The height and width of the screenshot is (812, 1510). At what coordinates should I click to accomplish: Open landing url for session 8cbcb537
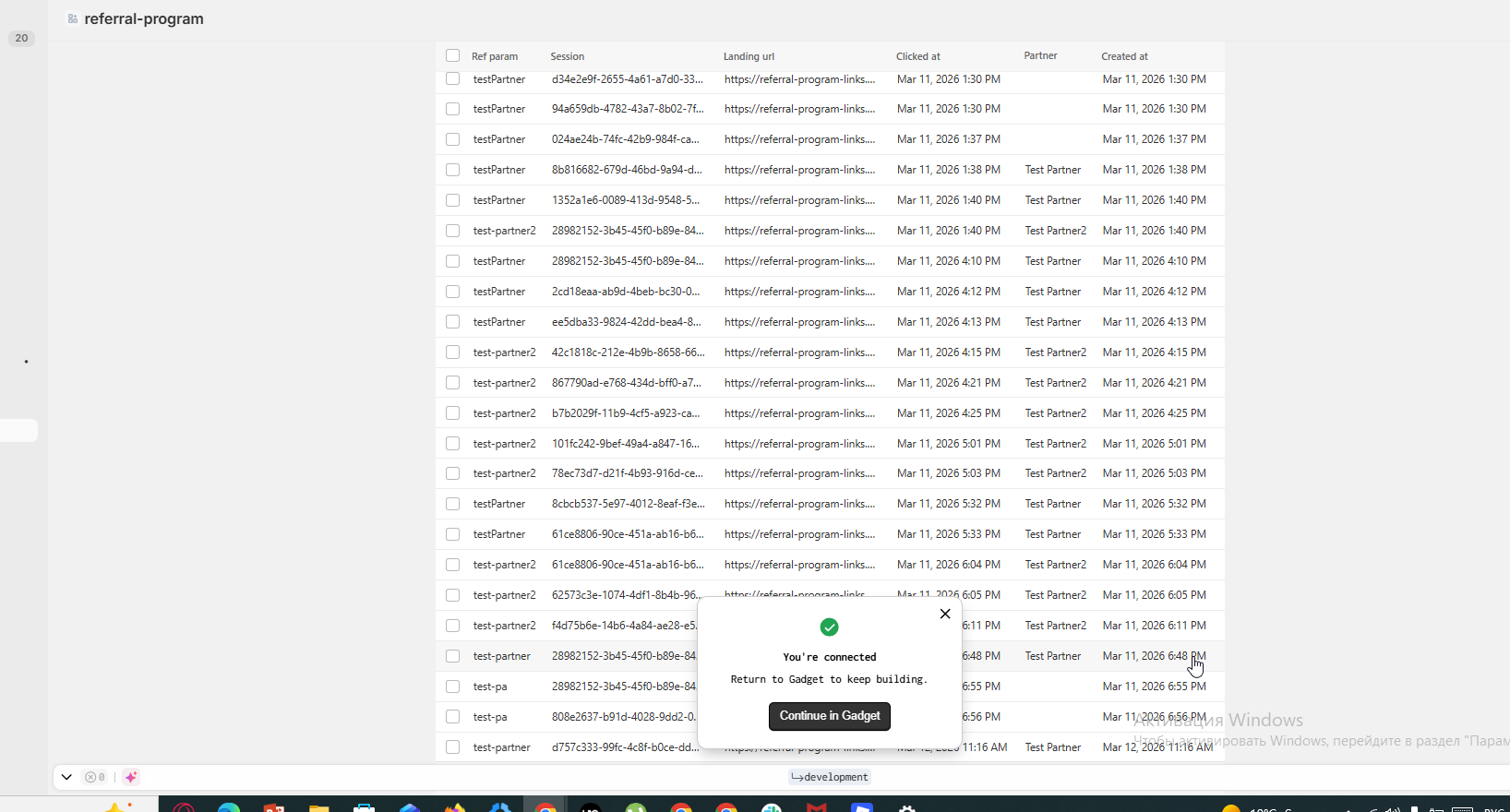pos(800,504)
